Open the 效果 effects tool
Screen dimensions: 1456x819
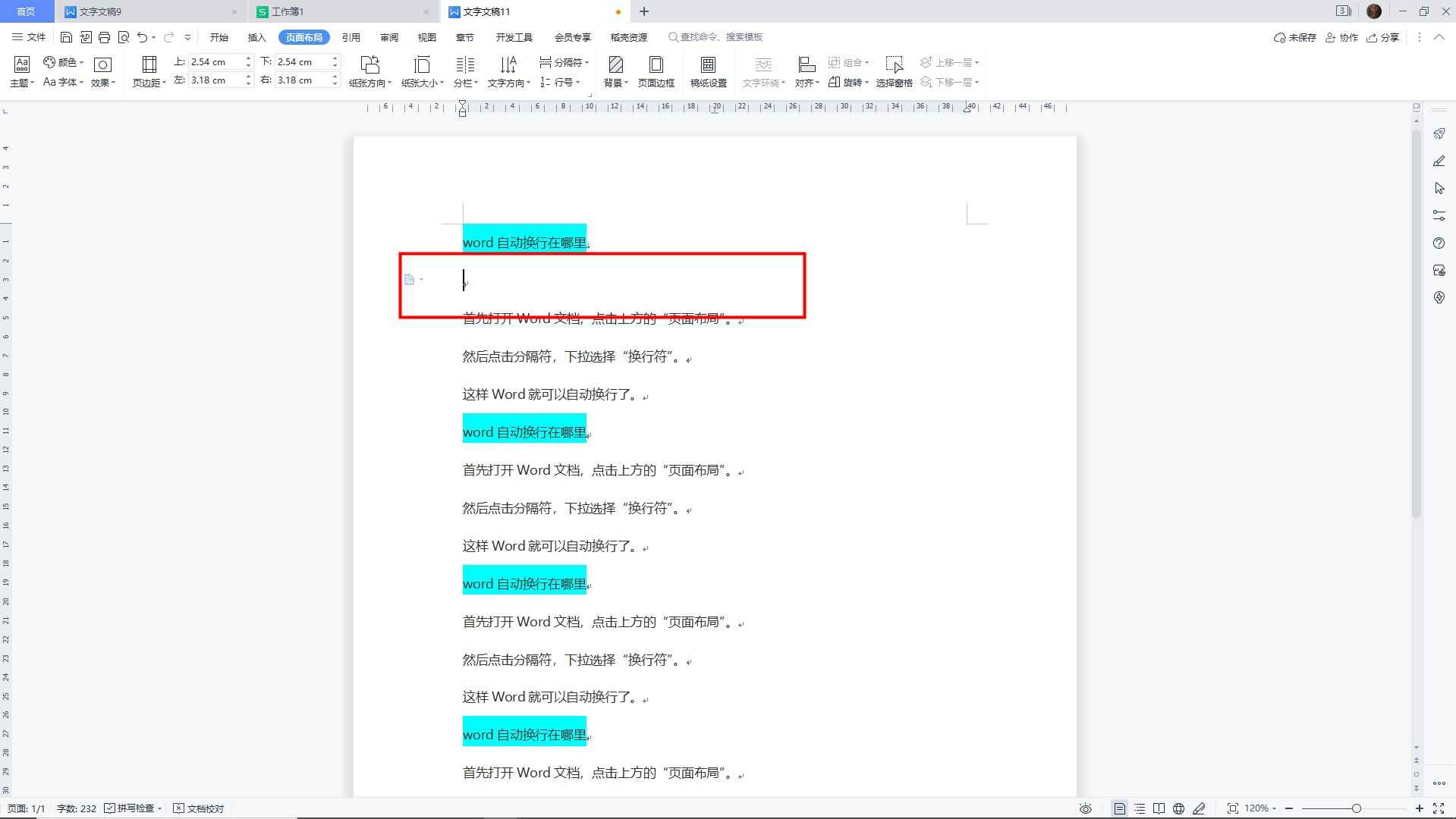click(x=102, y=71)
